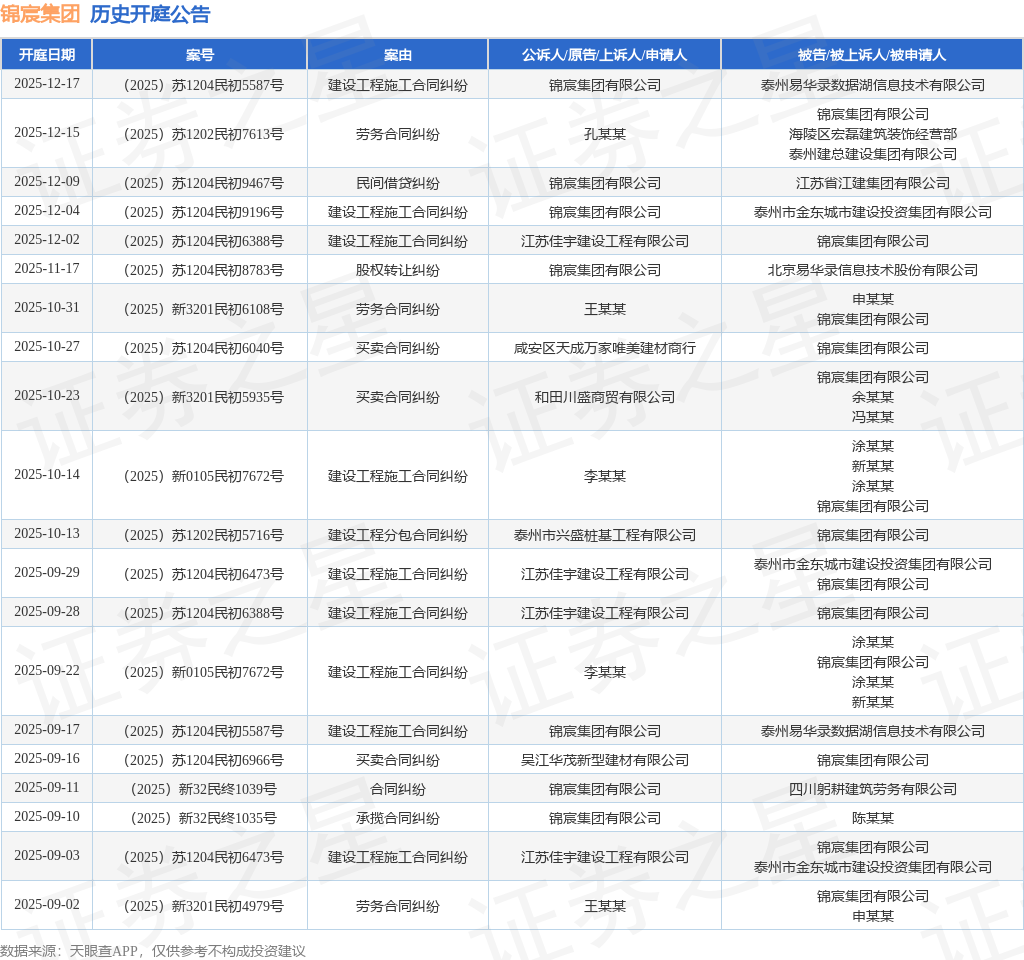Click date cell 2025-12-02
This screenshot has width=1024, height=960.
coord(47,240)
